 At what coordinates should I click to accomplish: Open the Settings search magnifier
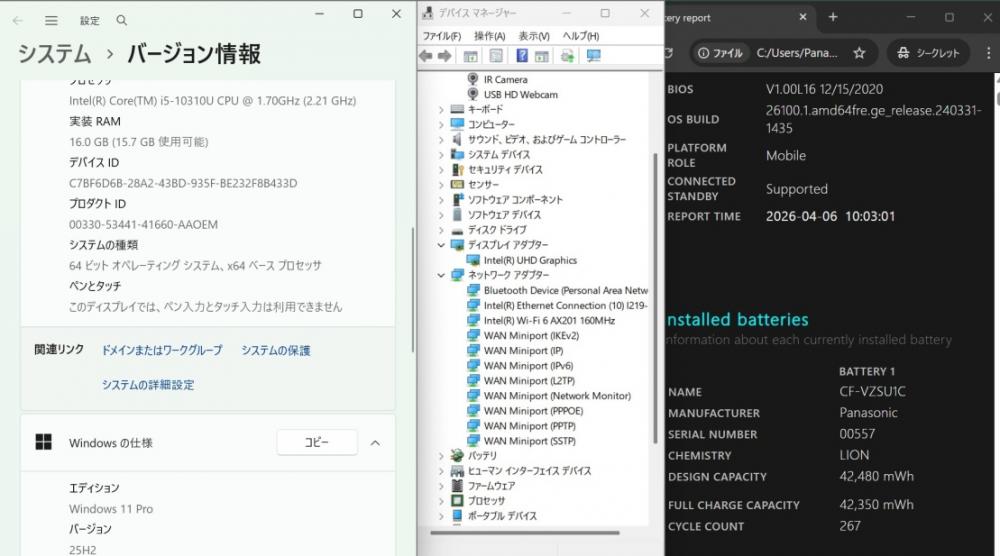tap(121, 20)
